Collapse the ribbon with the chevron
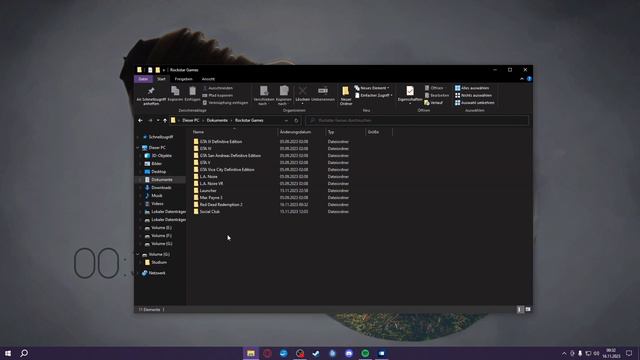Image resolution: width=640 pixels, height=360 pixels. coord(522,79)
